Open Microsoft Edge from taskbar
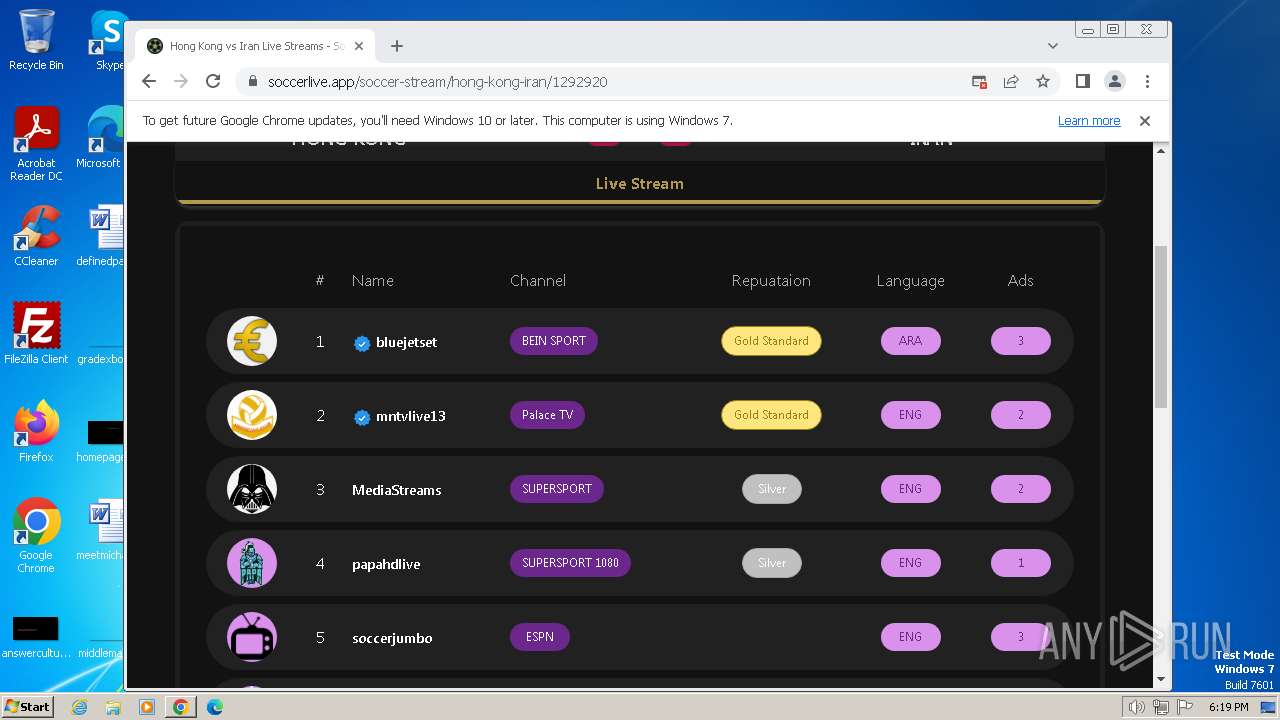The width and height of the screenshot is (1280, 720). [x=215, y=707]
